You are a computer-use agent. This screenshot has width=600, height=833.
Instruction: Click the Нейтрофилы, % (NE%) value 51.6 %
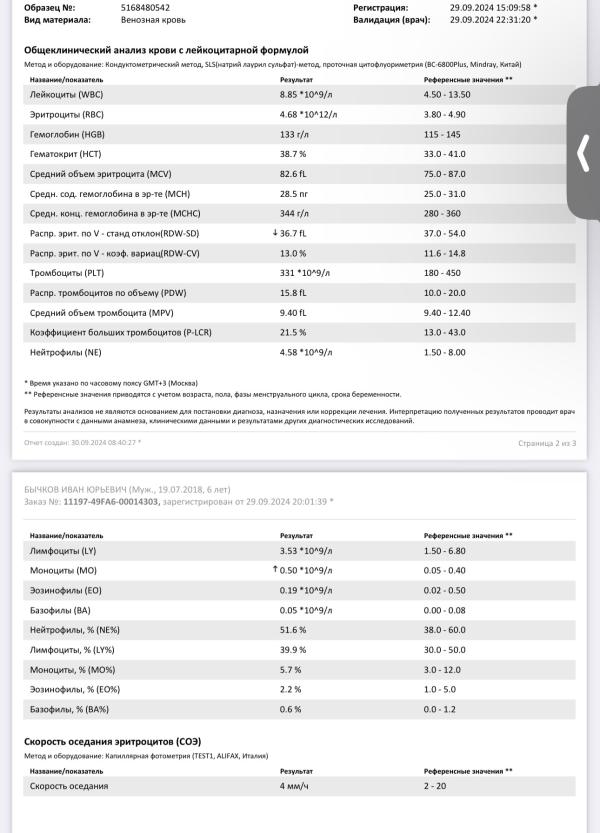point(294,630)
